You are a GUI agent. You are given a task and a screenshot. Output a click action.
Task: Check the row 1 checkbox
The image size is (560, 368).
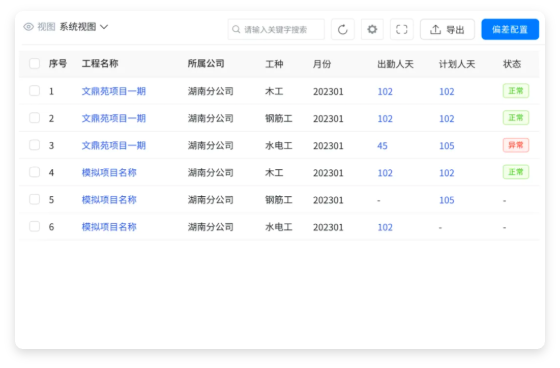[34, 91]
